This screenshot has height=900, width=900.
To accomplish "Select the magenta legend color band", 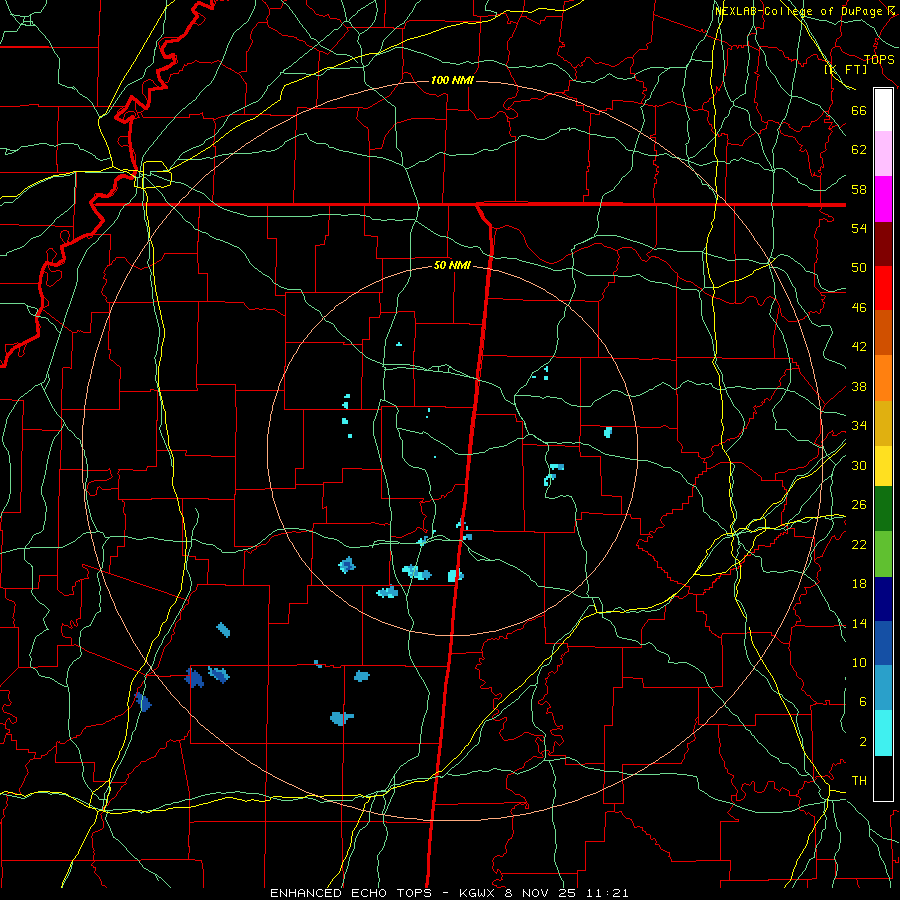I will click(883, 199).
